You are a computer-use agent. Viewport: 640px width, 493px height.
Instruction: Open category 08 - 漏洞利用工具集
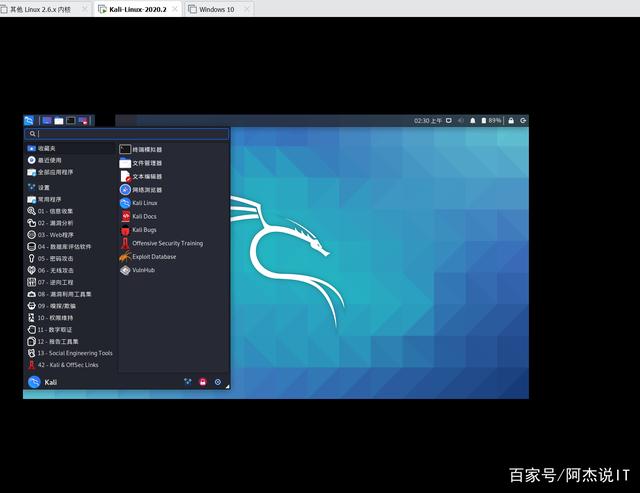70,294
